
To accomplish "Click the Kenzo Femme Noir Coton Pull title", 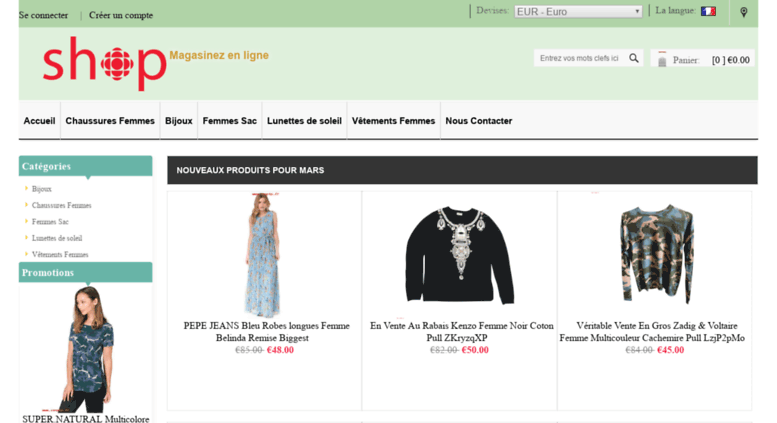I will click(x=461, y=331).
